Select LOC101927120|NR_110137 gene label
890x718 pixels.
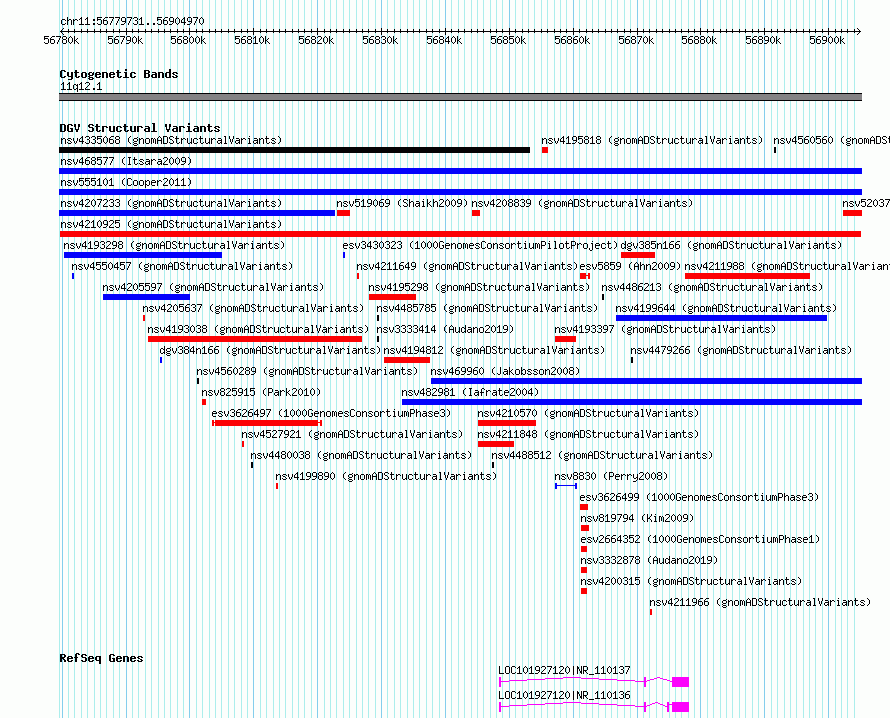click(564, 670)
